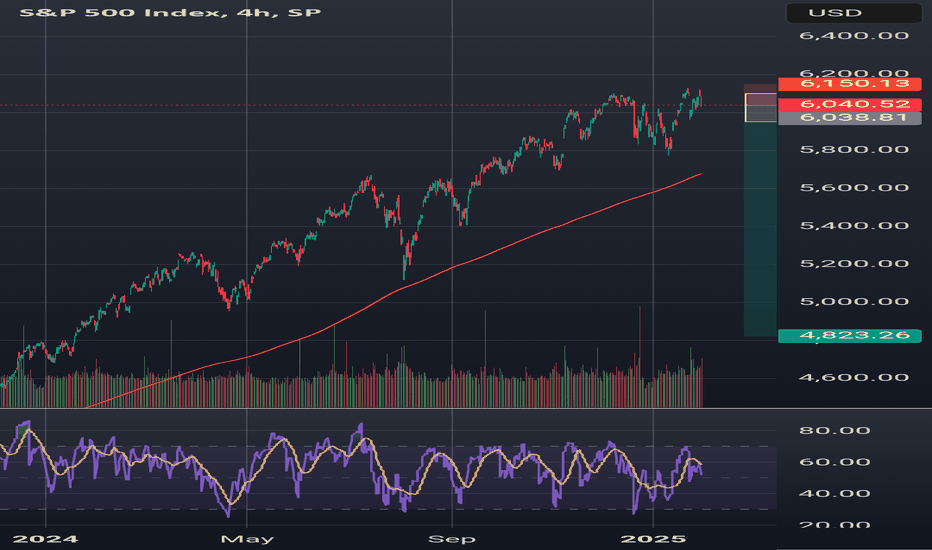Click the S&P 500 Index chart title
Viewport: 932px width, 550px height.
(170, 12)
